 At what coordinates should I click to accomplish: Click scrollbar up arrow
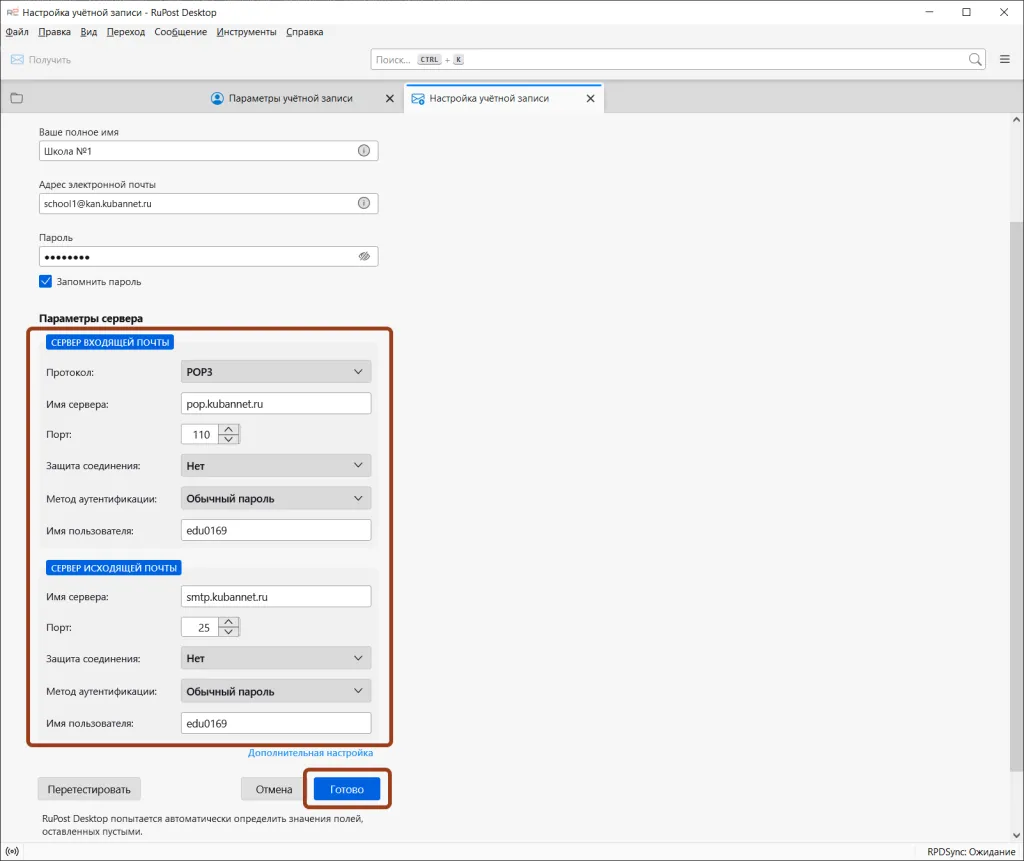(1016, 120)
